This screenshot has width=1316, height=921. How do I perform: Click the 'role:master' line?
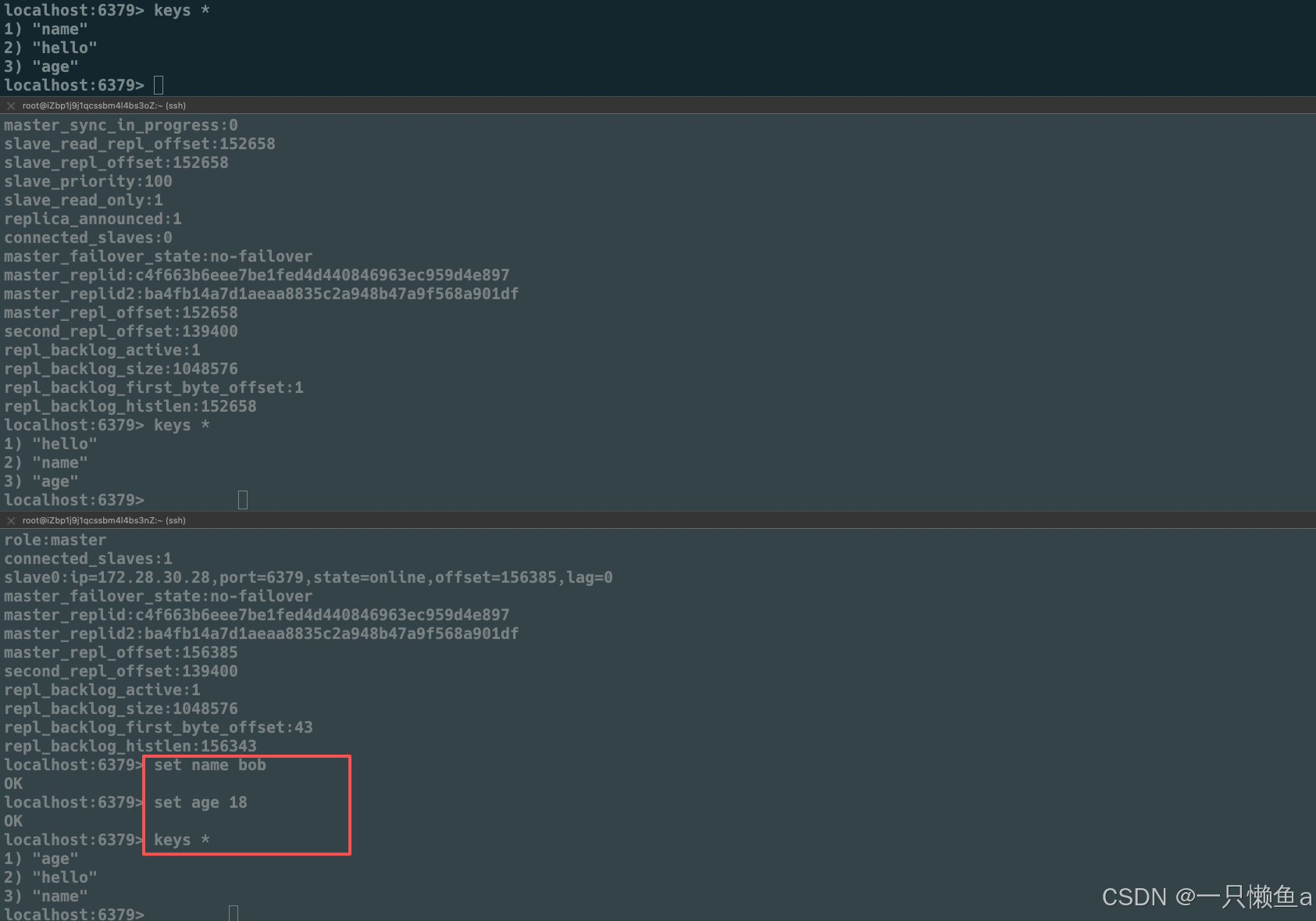pyautogui.click(x=55, y=540)
